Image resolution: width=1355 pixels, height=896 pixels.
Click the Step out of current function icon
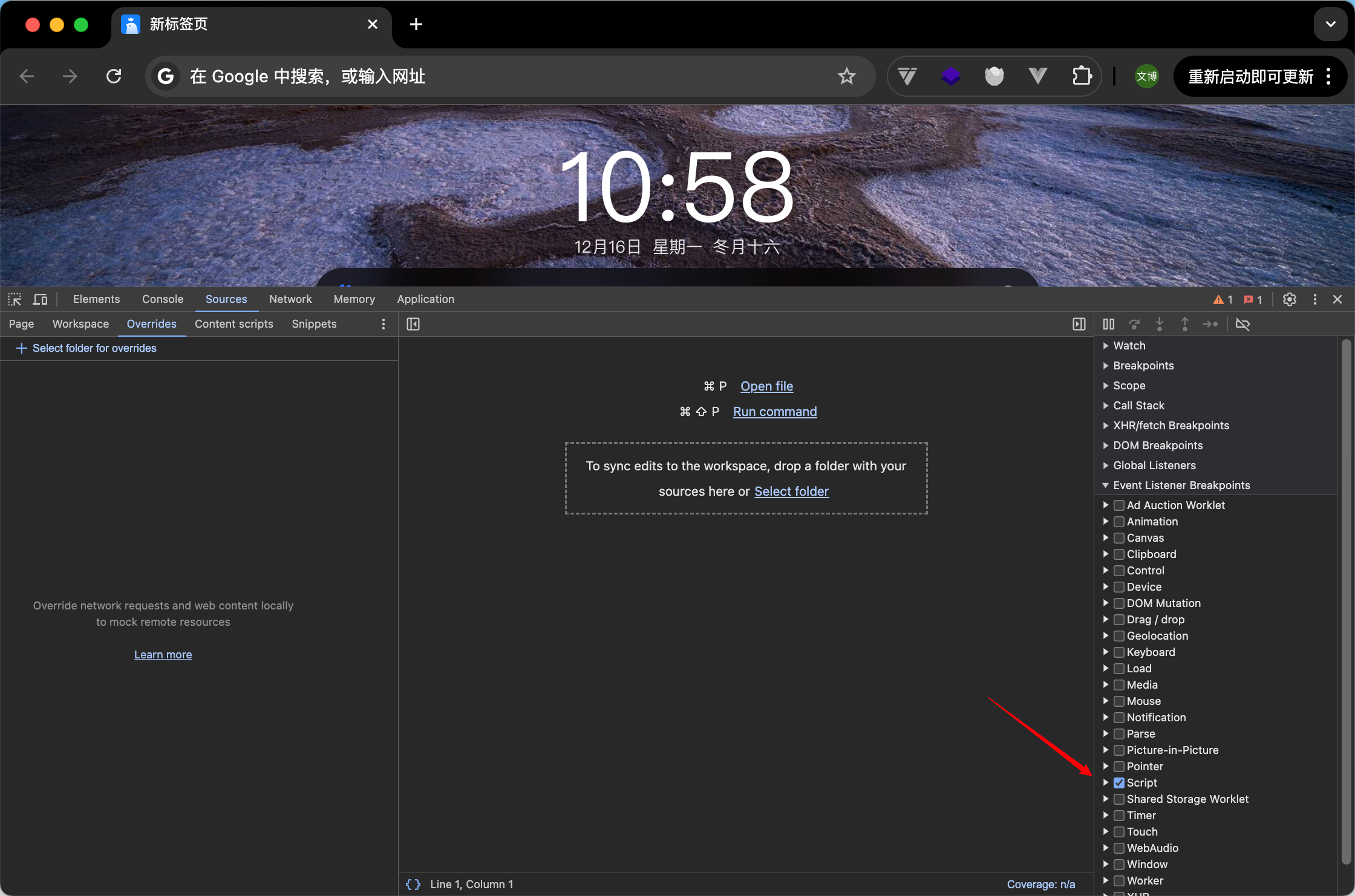tap(1184, 324)
